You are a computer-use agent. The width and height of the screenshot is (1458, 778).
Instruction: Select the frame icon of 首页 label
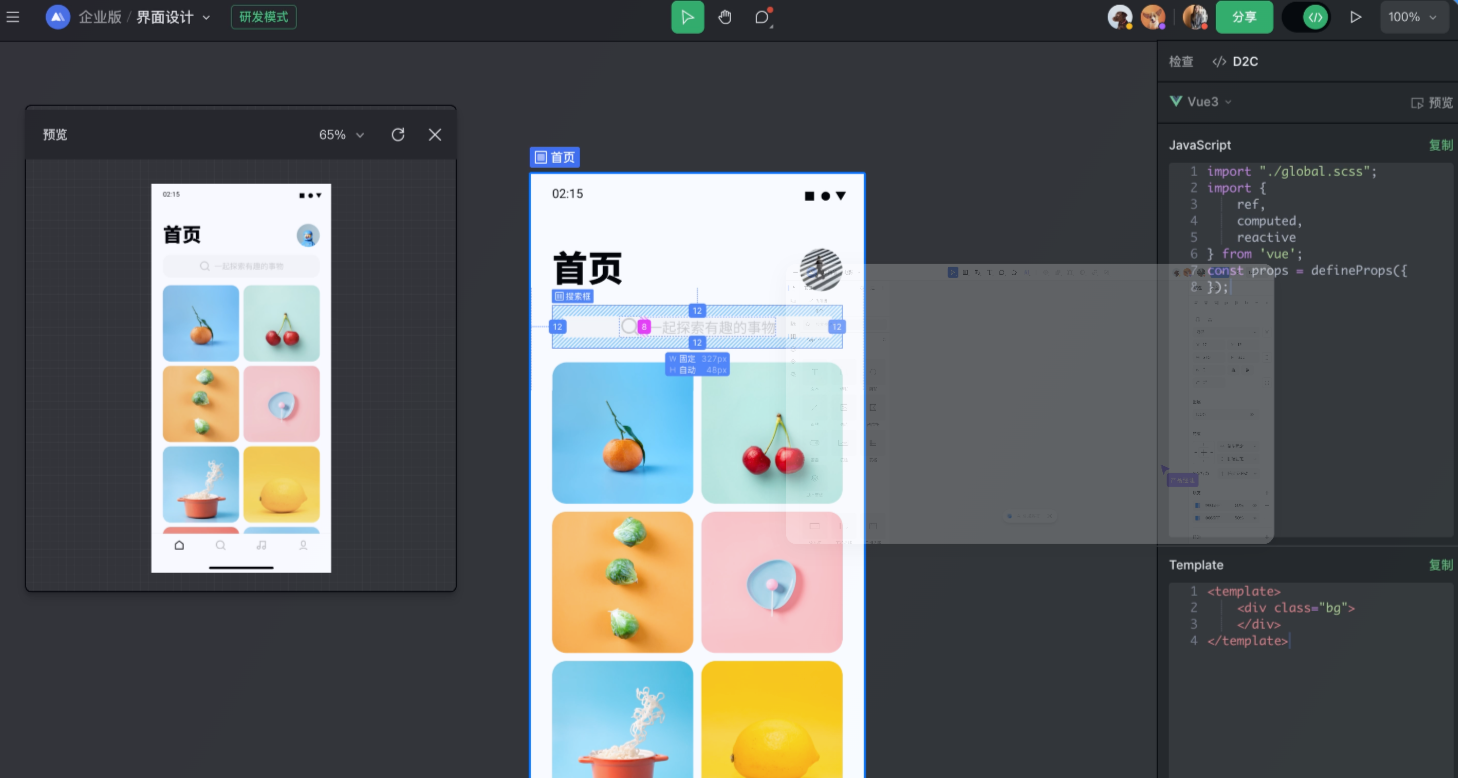tap(541, 157)
